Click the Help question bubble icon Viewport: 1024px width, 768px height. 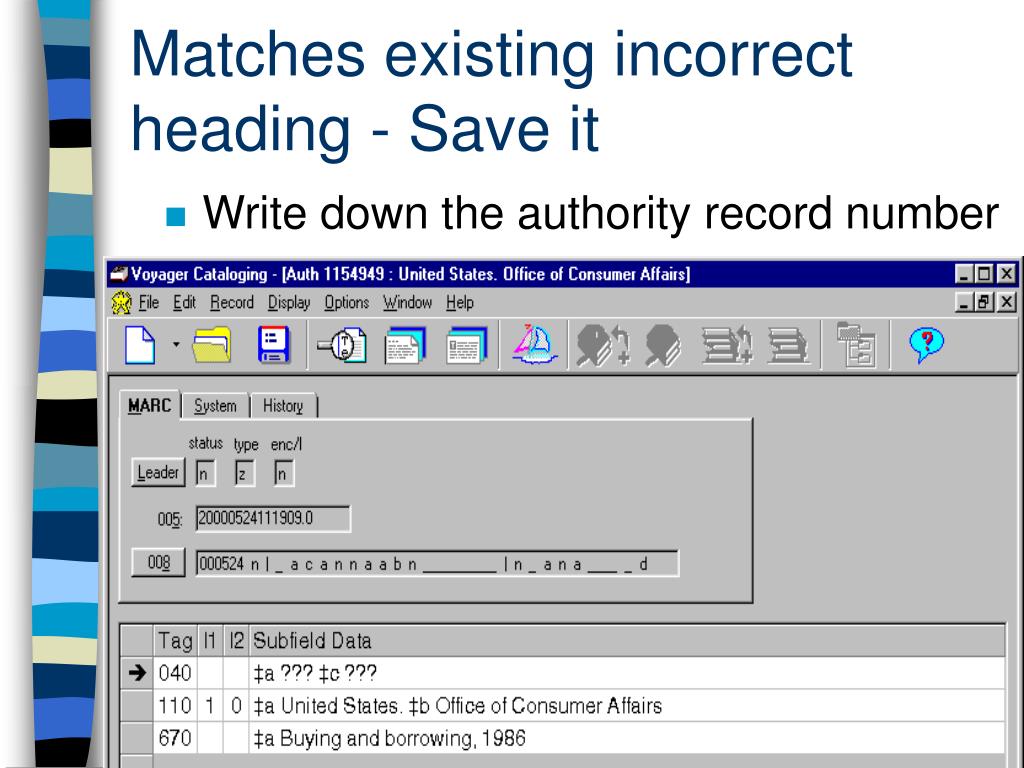pos(926,345)
